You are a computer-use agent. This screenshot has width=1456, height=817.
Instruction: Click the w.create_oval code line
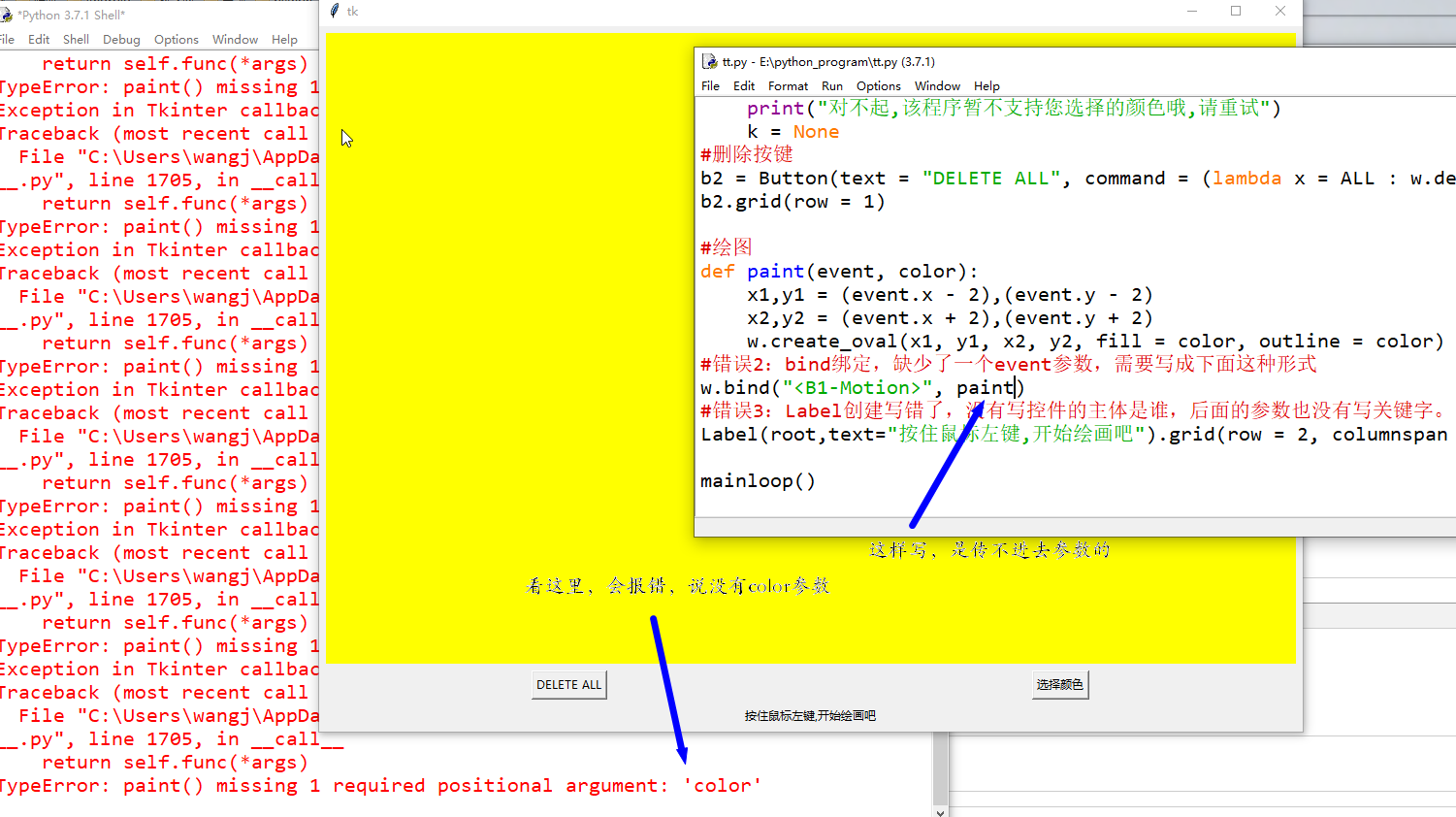tap(1095, 342)
